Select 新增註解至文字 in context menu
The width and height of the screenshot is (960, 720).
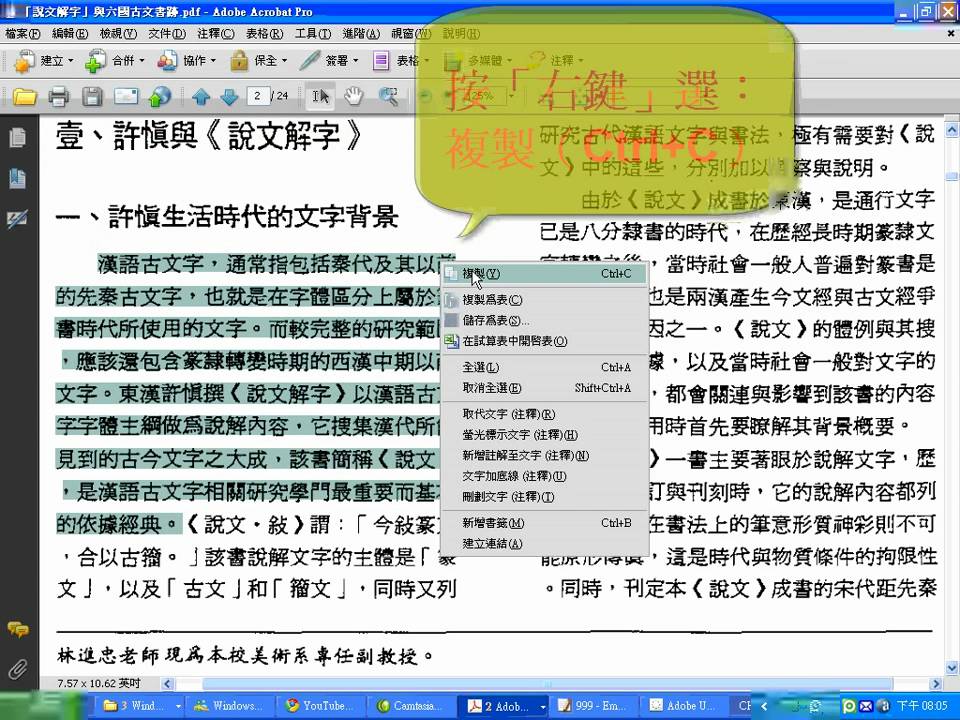544,456
